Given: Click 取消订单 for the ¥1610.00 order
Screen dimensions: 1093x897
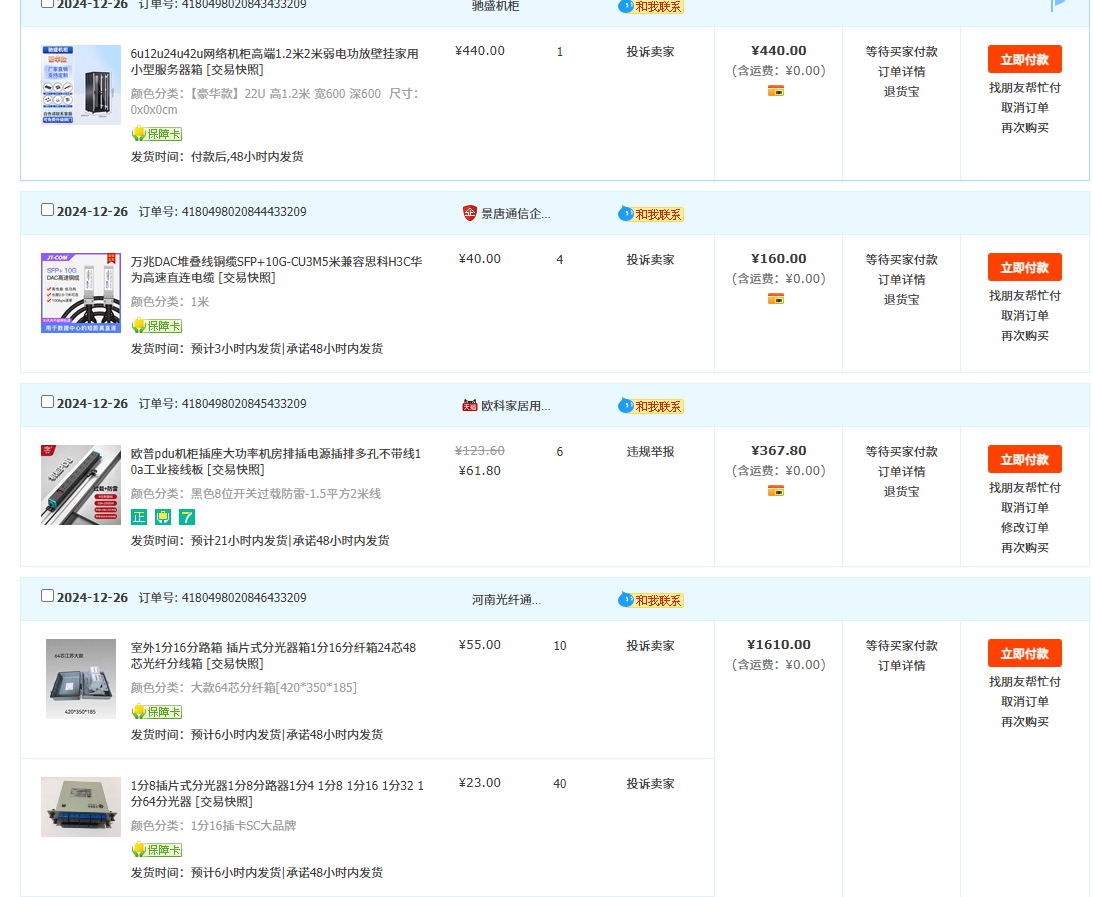Looking at the screenshot, I should [1024, 702].
